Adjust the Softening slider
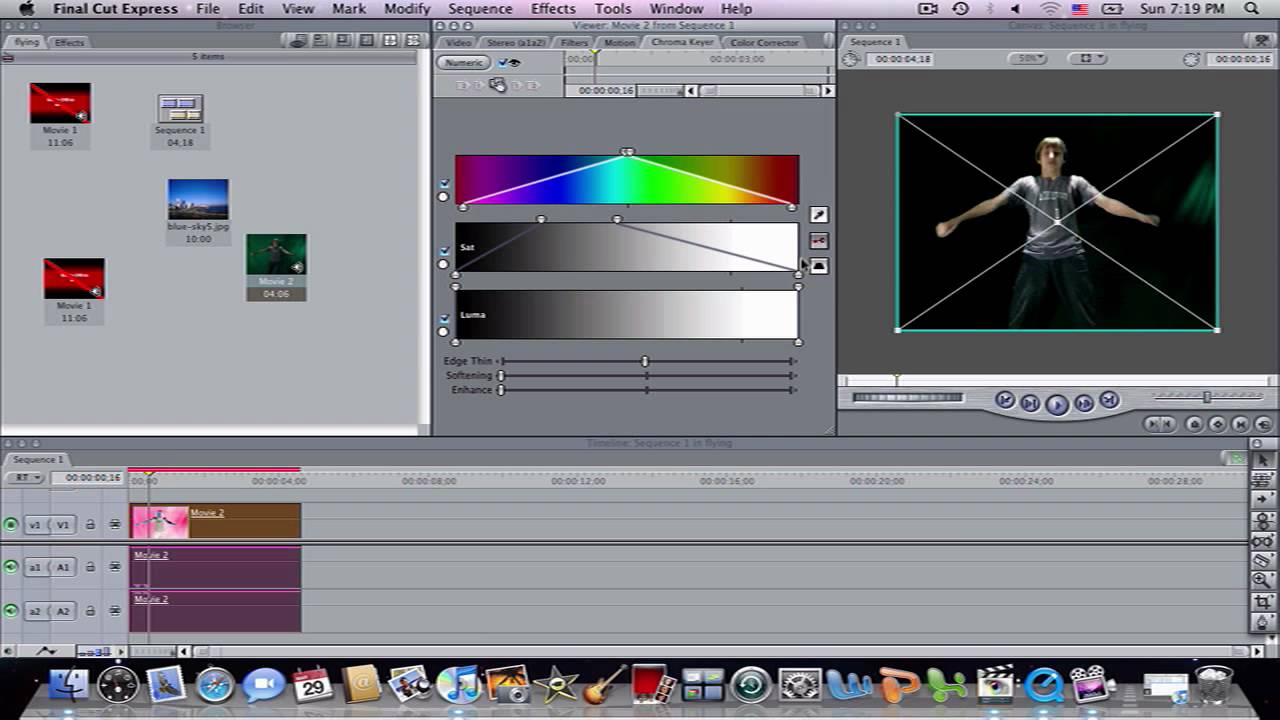This screenshot has height=720, width=1280. tap(648, 375)
